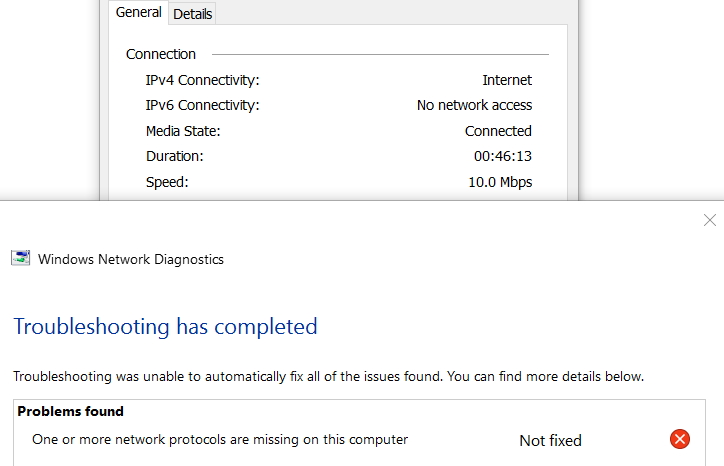
Task: Click the 10.0 Mbps speed value
Action: [500, 182]
